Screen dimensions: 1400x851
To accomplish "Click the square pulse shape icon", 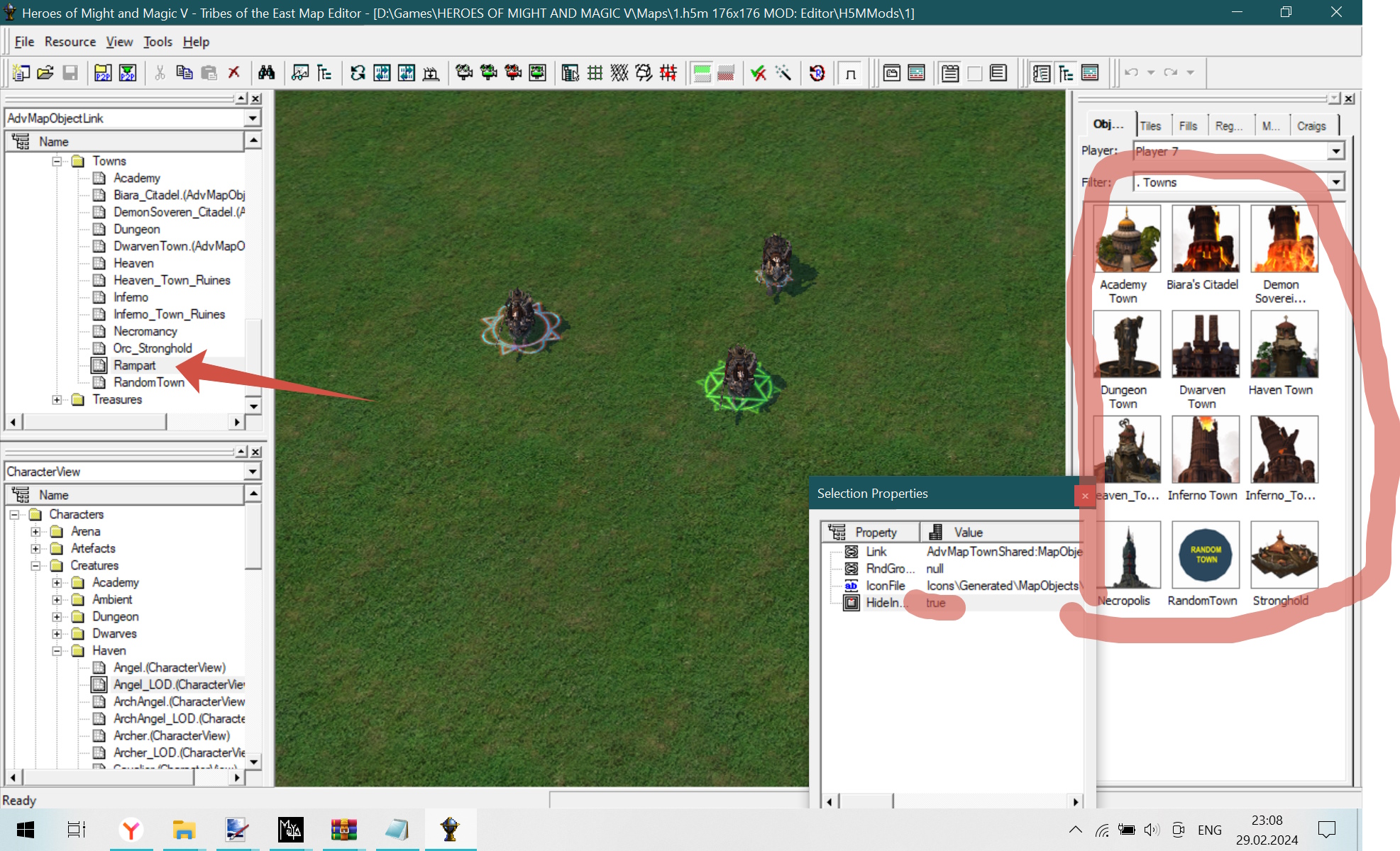I will click(x=851, y=72).
